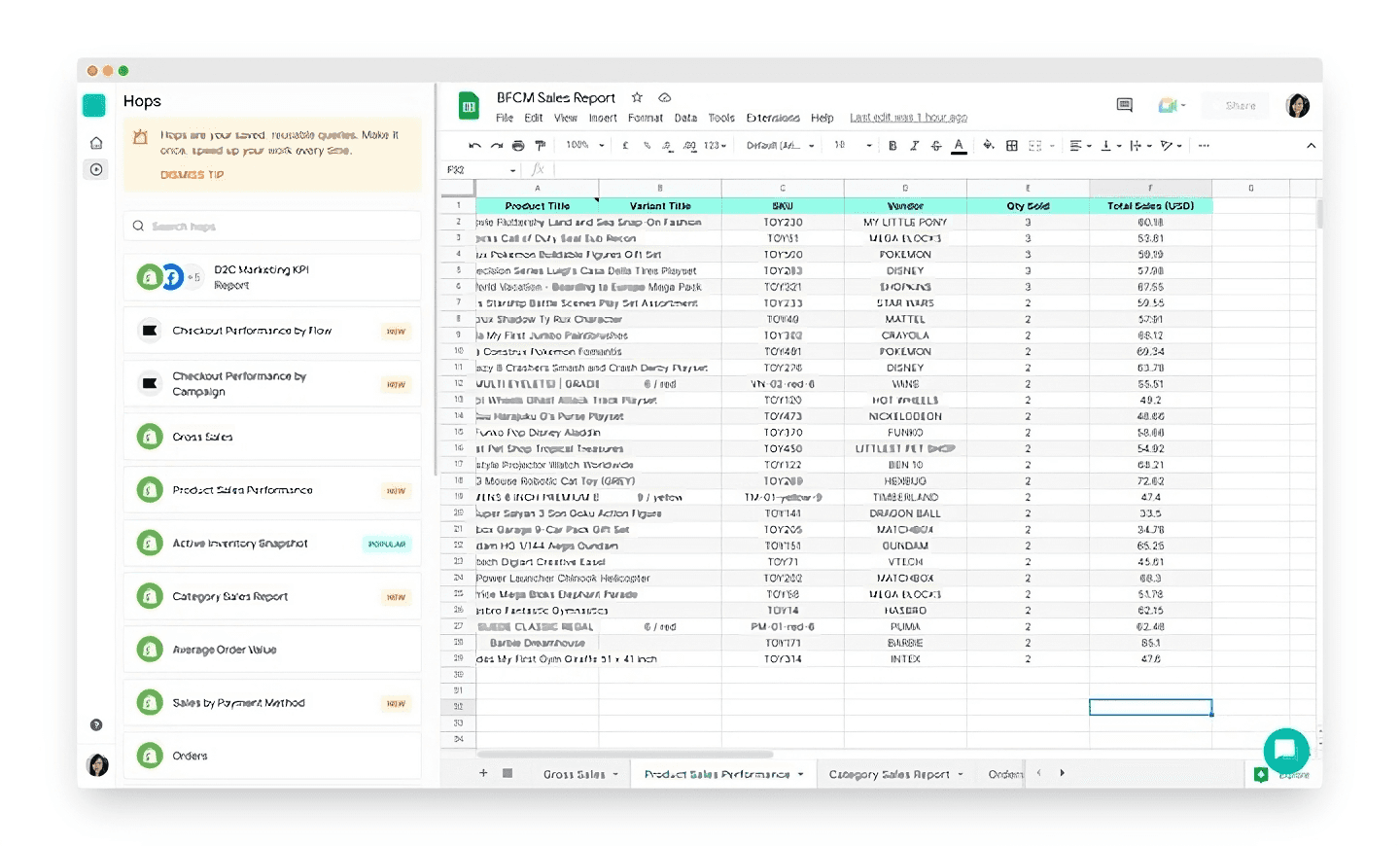The width and height of the screenshot is (1400, 846).
Task: Click the Search hops input field
Action: 272,227
